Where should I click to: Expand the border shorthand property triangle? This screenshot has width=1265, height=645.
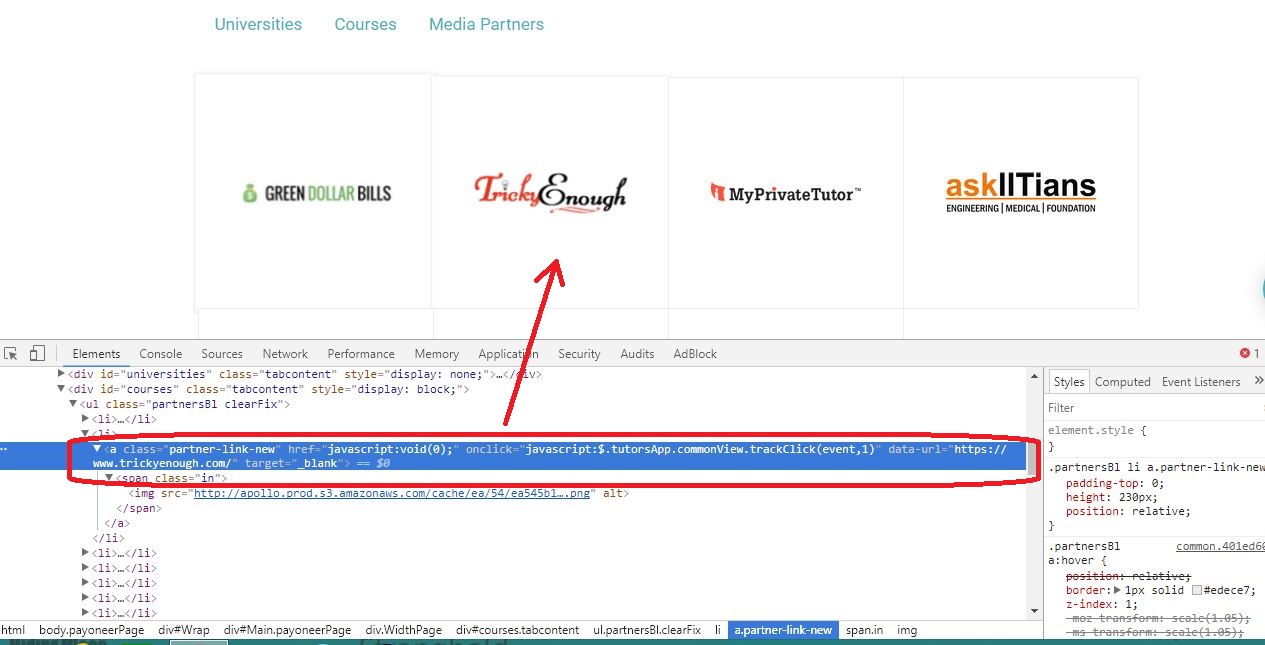[1117, 591]
